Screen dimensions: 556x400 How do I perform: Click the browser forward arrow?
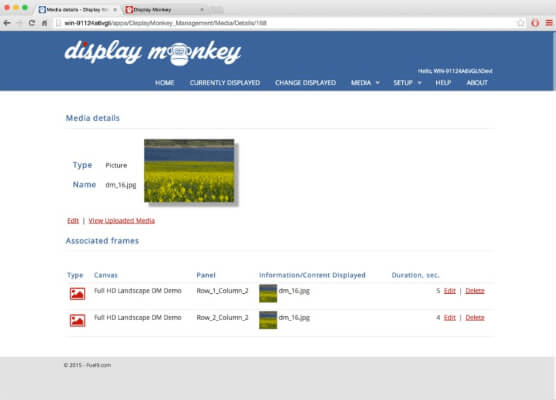tap(20, 23)
